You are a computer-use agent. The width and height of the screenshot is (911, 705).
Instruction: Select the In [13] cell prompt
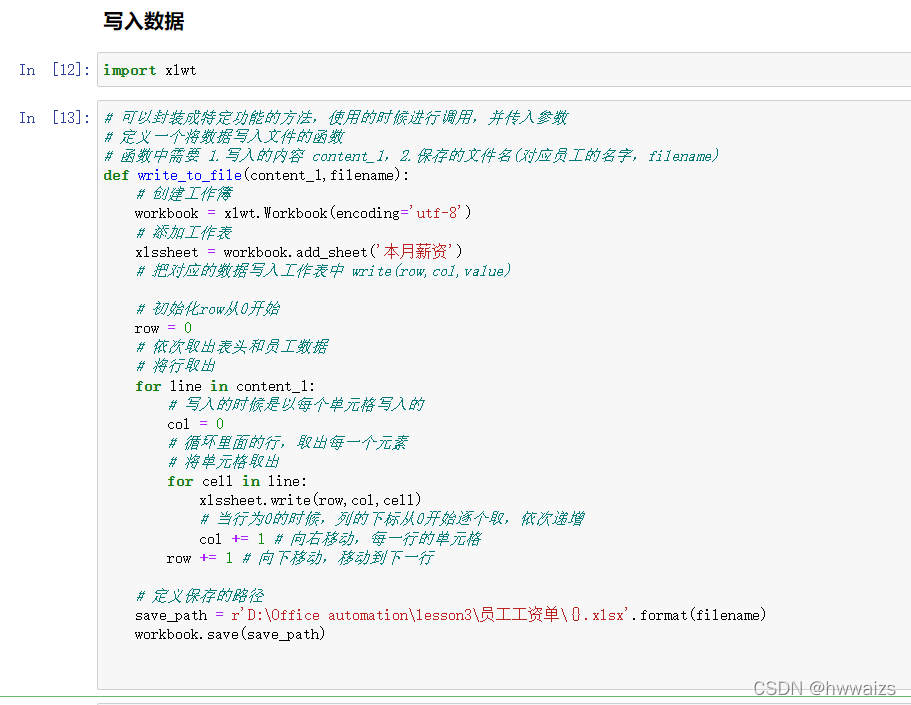(x=55, y=117)
